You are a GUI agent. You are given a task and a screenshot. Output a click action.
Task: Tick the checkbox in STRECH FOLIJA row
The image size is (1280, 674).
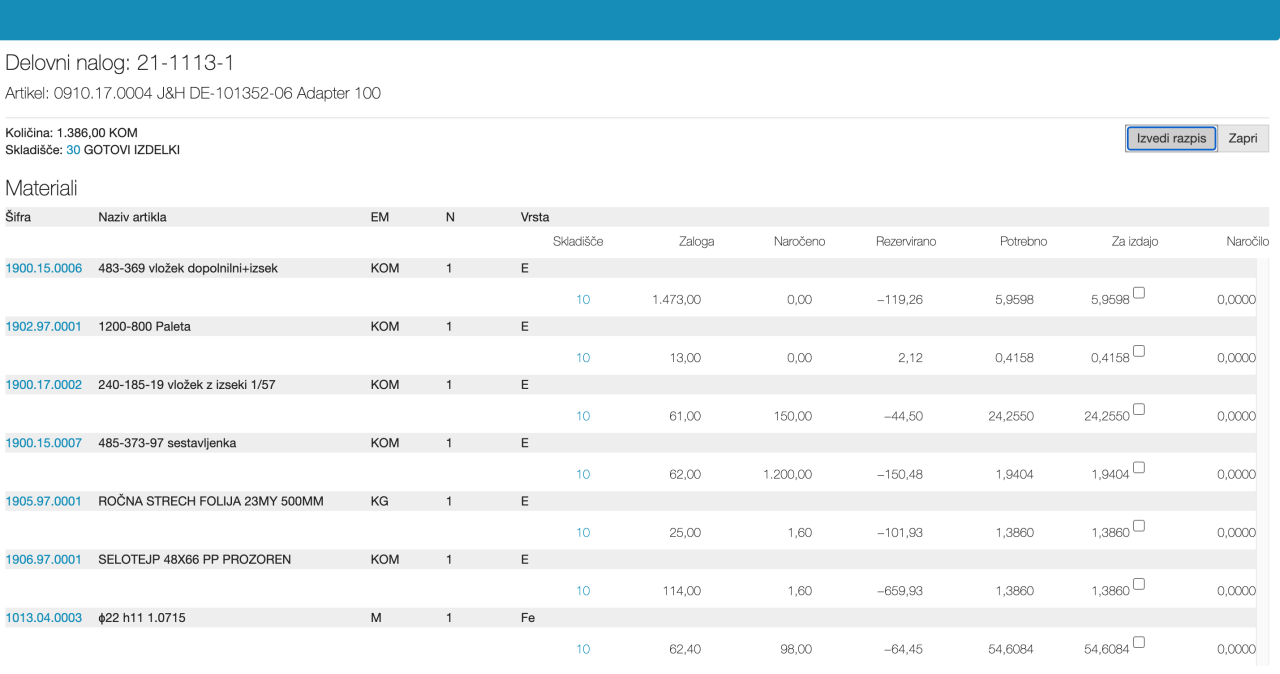1139,525
